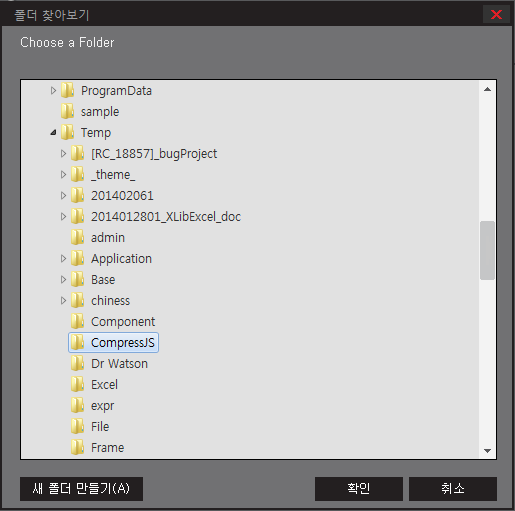The height and width of the screenshot is (511, 515).
Task: Expand the ProgramData folder node
Action: [x=53, y=91]
